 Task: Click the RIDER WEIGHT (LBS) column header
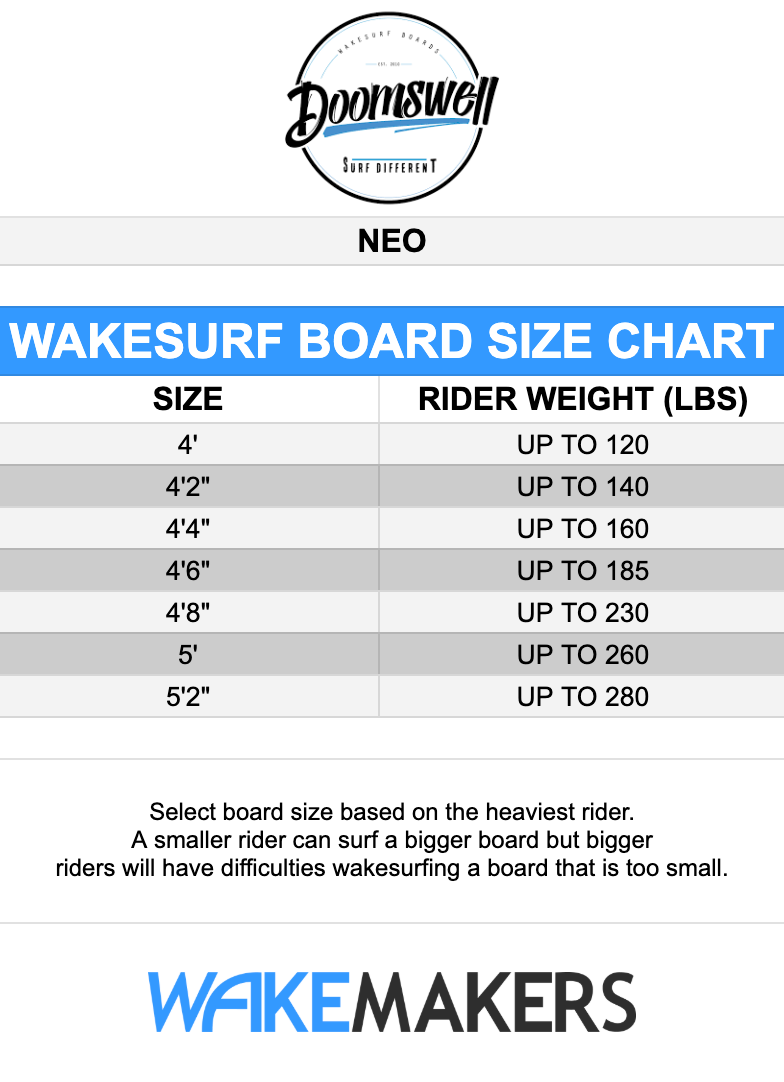tap(582, 400)
